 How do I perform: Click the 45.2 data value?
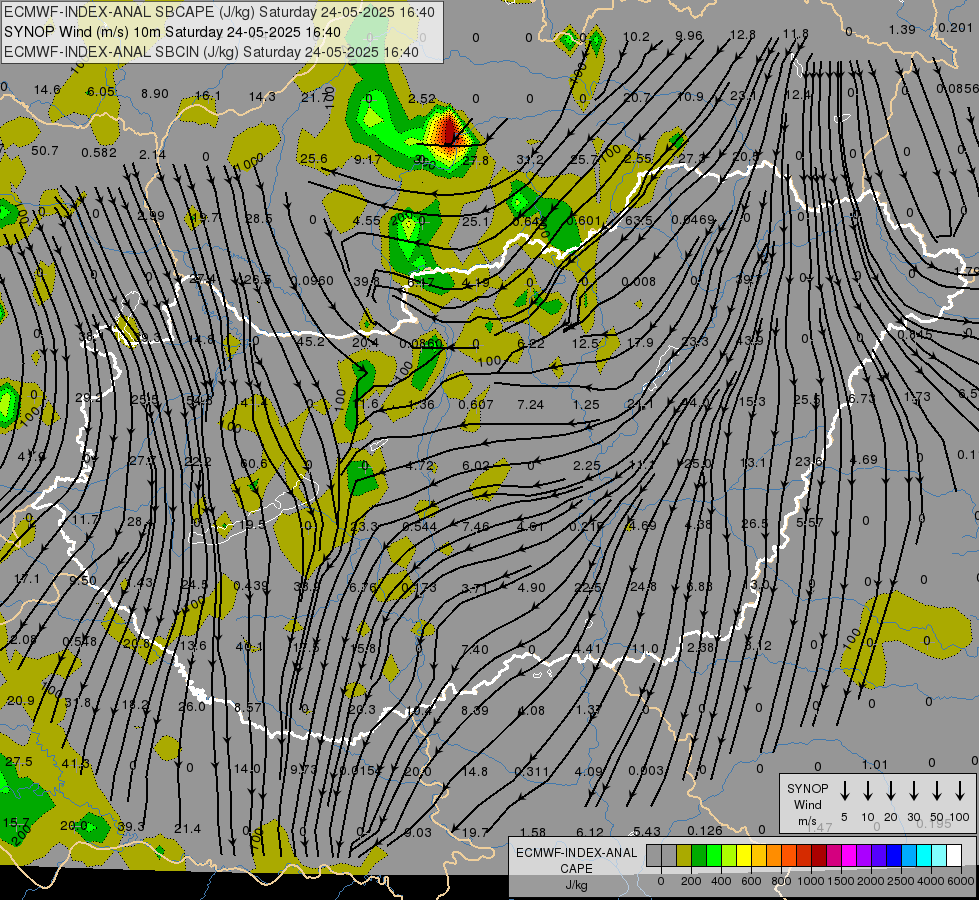[x=311, y=342]
